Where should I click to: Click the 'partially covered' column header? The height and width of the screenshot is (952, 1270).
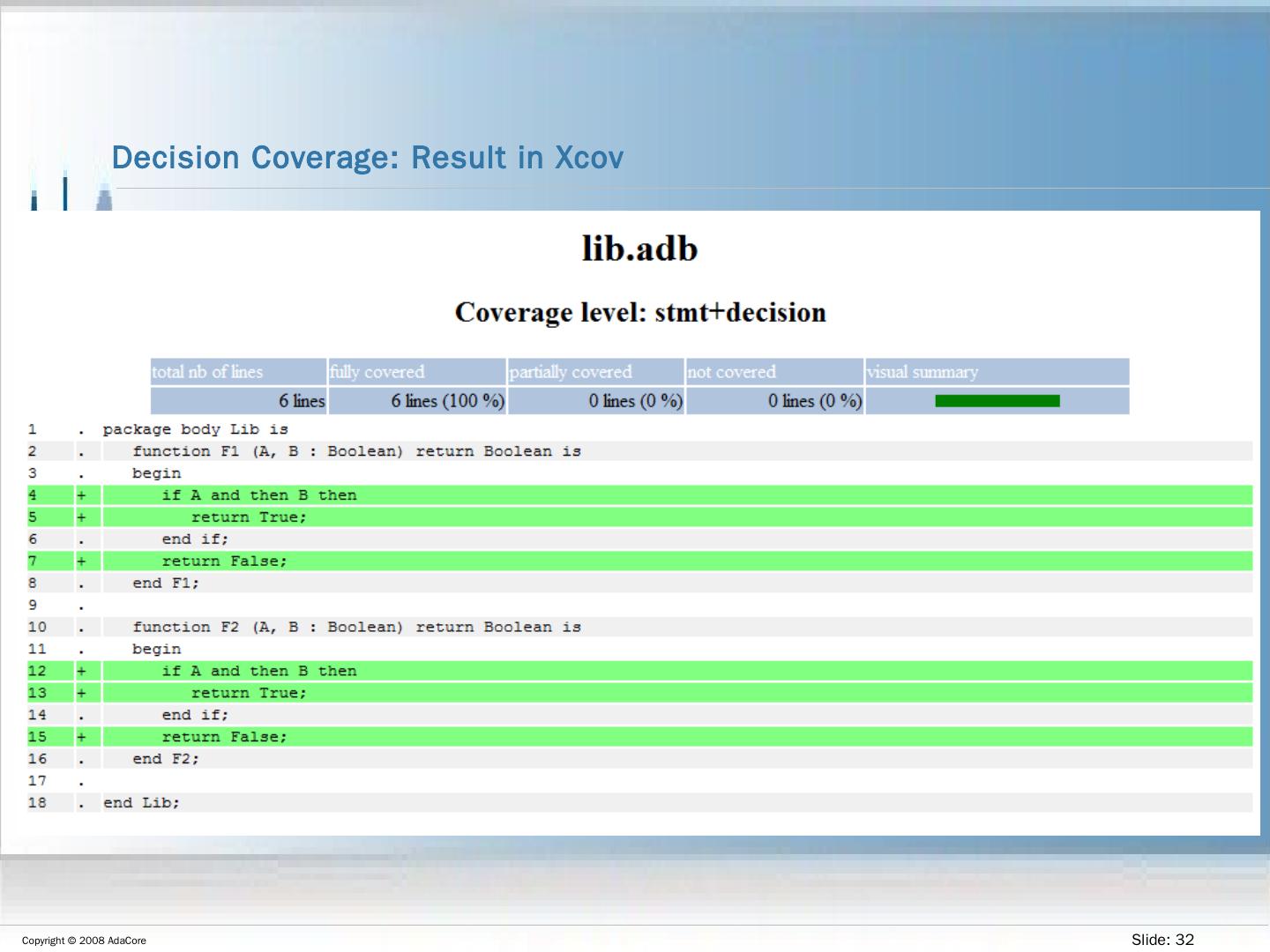[571, 372]
